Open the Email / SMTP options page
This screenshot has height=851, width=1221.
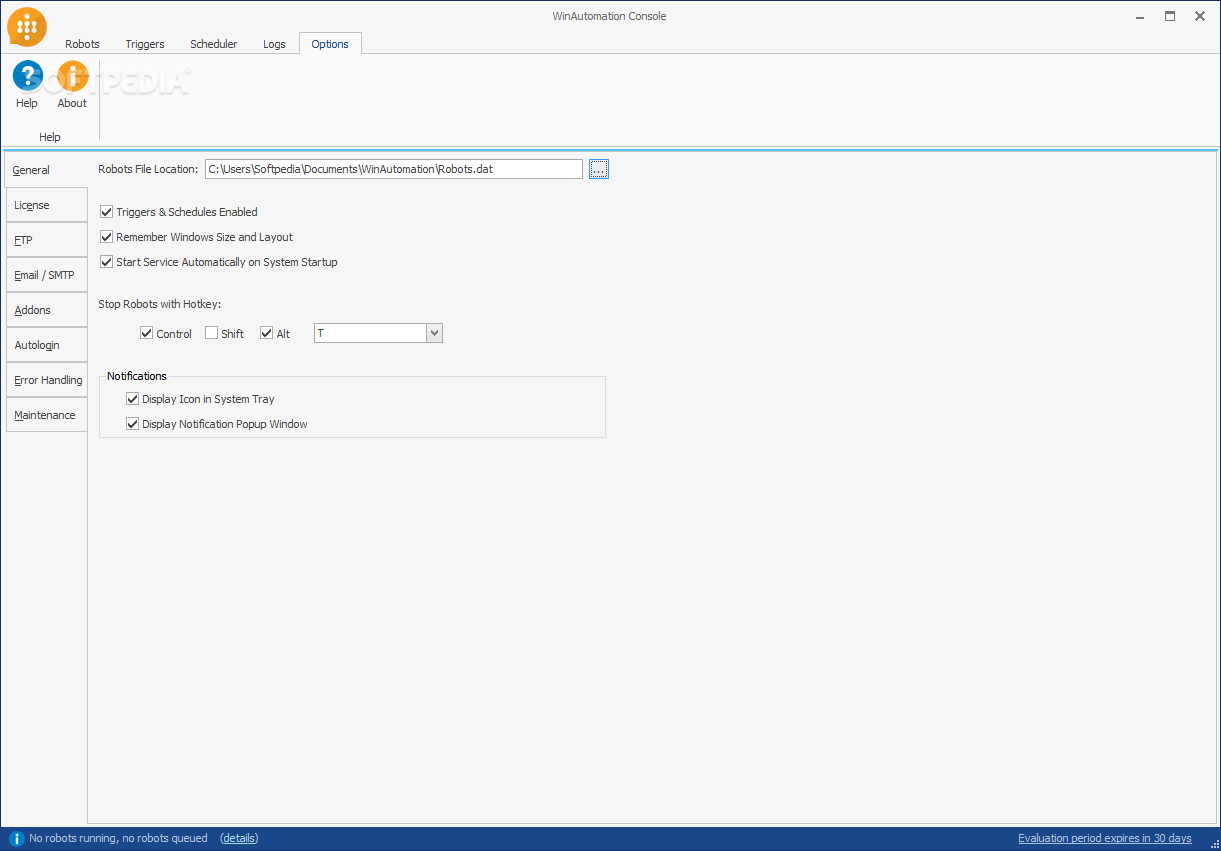(x=47, y=275)
